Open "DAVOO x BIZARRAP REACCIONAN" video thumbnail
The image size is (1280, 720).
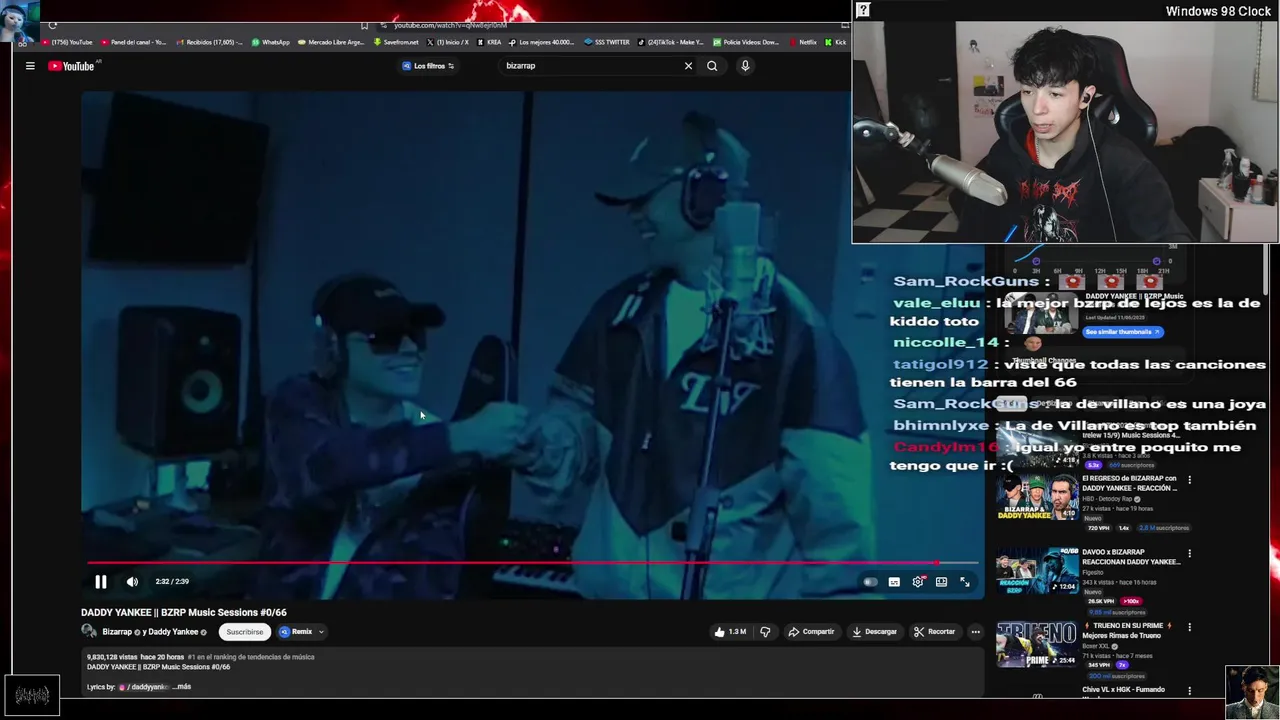coord(1037,571)
